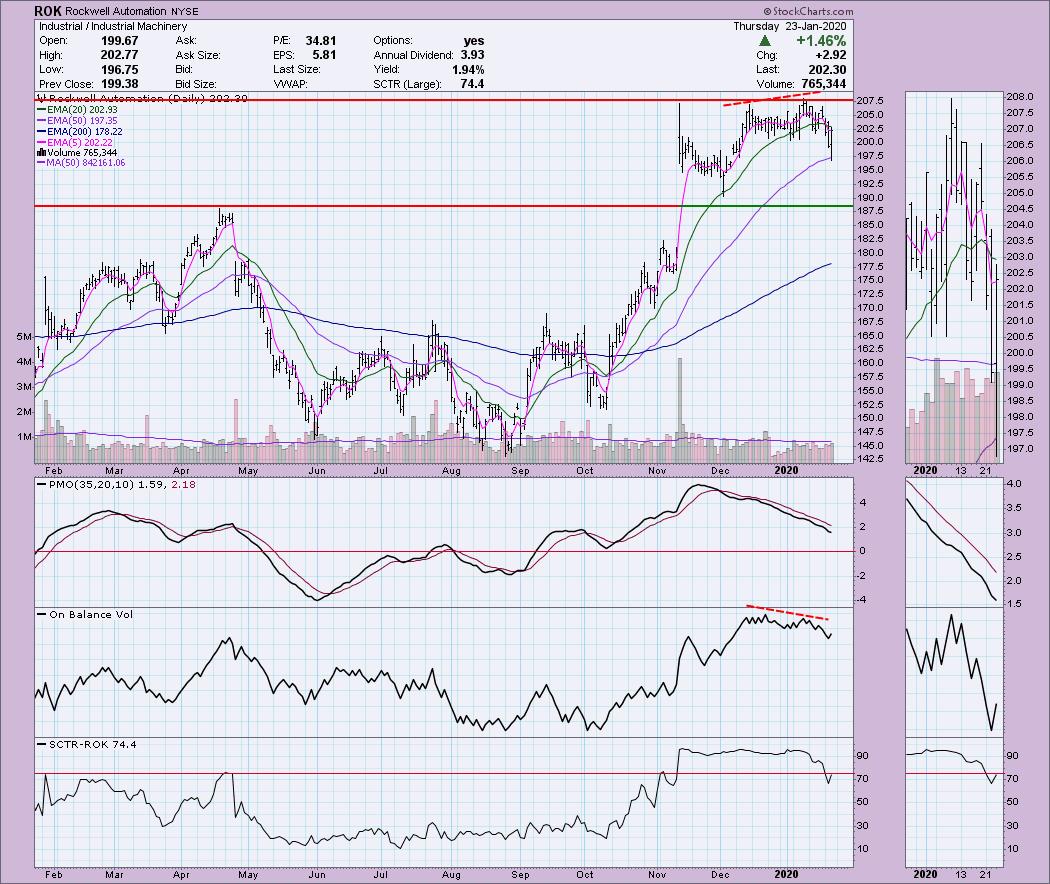Click the Options value yes
The width and height of the screenshot is (1050, 884).
[473, 41]
